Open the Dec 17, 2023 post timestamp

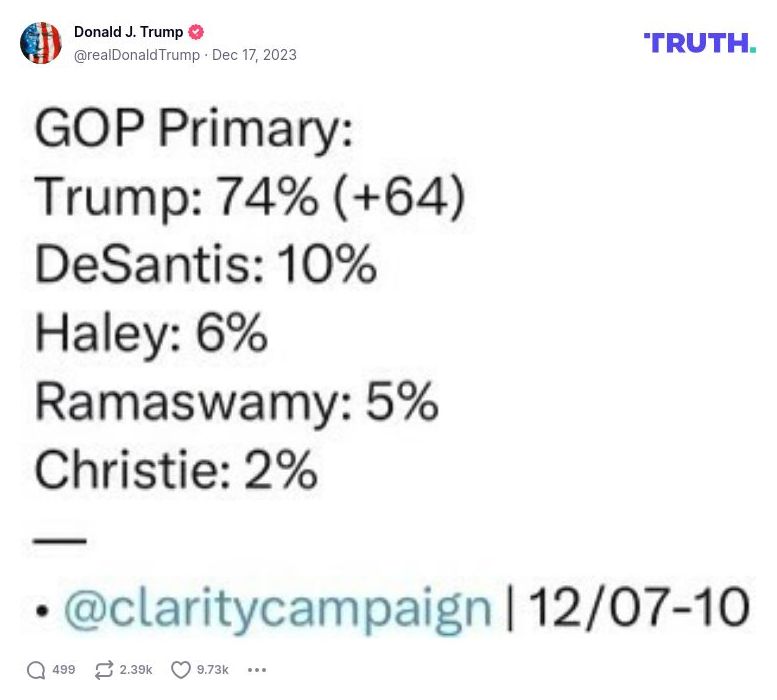(x=254, y=55)
